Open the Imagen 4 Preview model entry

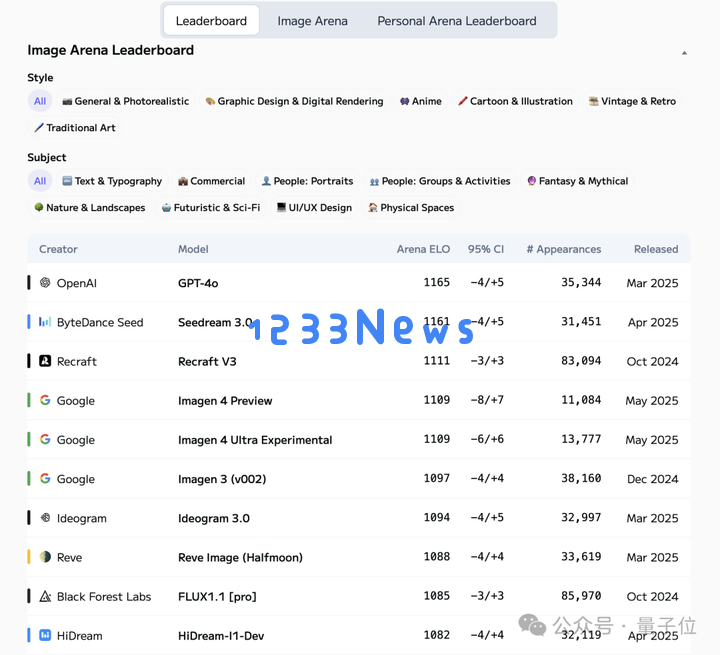(x=225, y=401)
